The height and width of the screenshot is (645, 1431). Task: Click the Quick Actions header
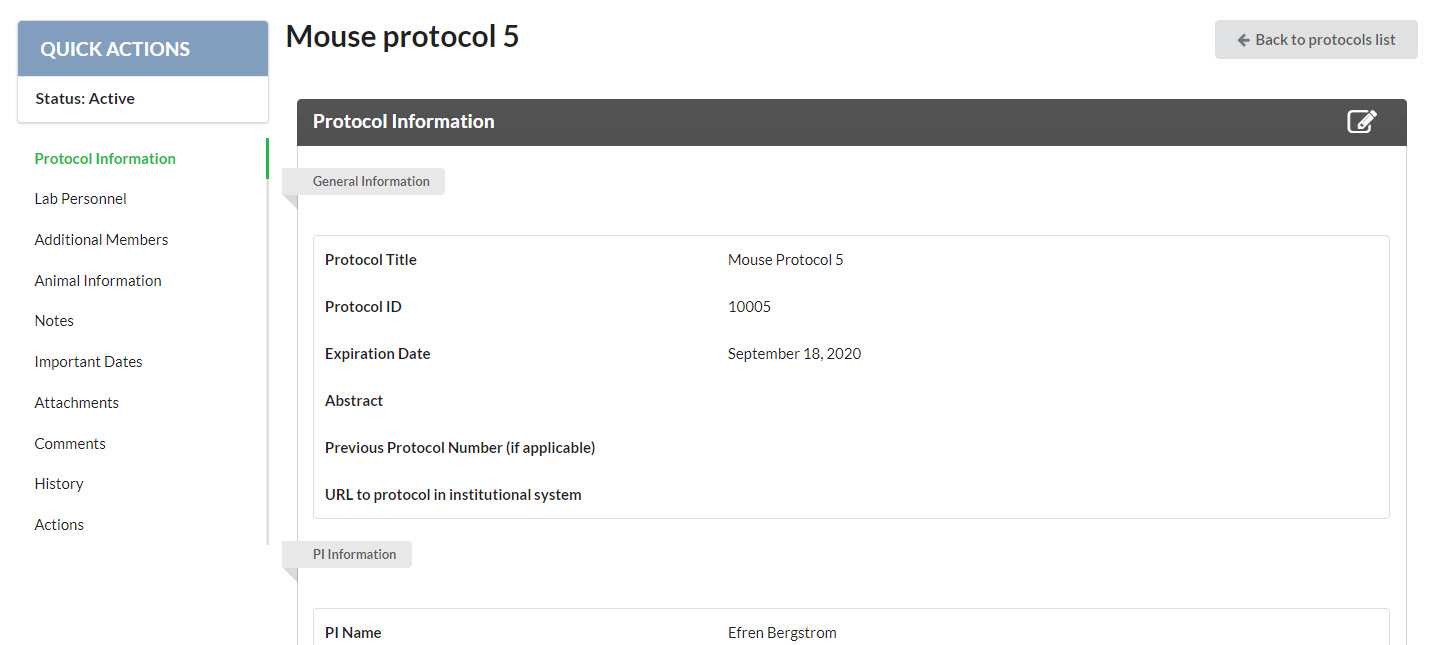tap(143, 49)
